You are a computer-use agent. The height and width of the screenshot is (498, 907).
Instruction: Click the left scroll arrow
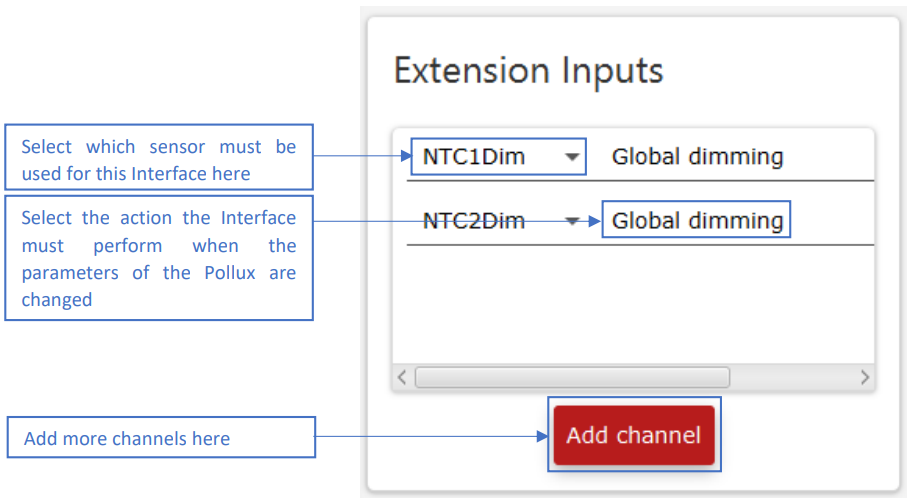coord(402,378)
